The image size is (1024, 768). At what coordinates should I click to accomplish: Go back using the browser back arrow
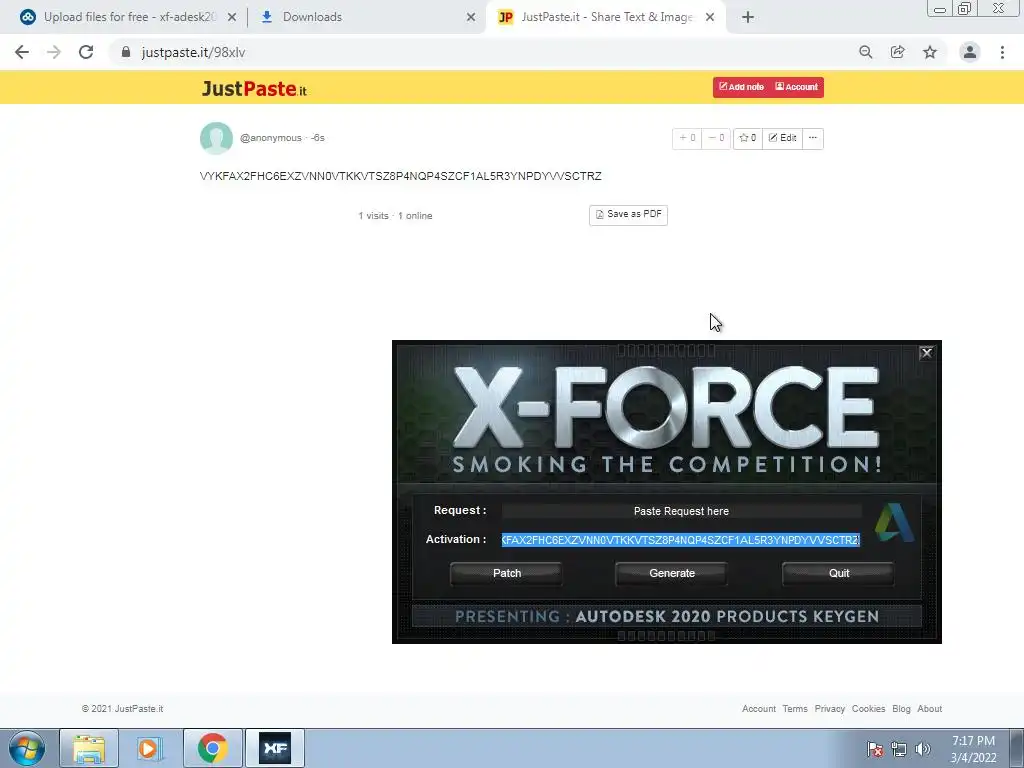click(x=22, y=52)
